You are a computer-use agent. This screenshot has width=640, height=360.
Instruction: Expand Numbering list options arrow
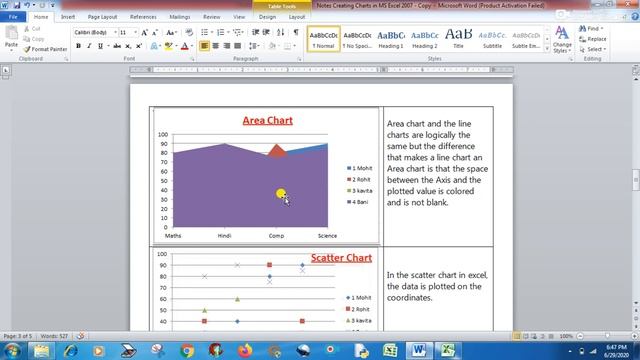(228, 32)
